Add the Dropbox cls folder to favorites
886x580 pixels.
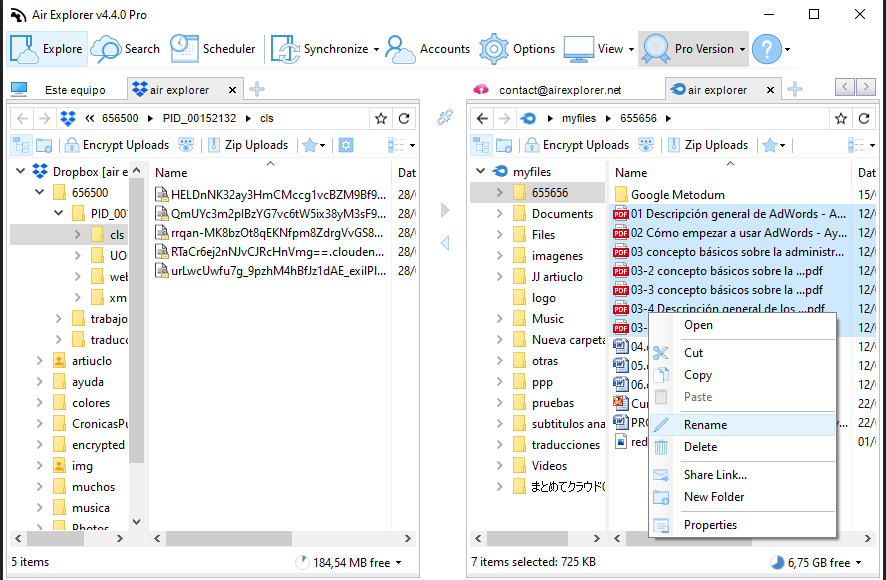(381, 118)
